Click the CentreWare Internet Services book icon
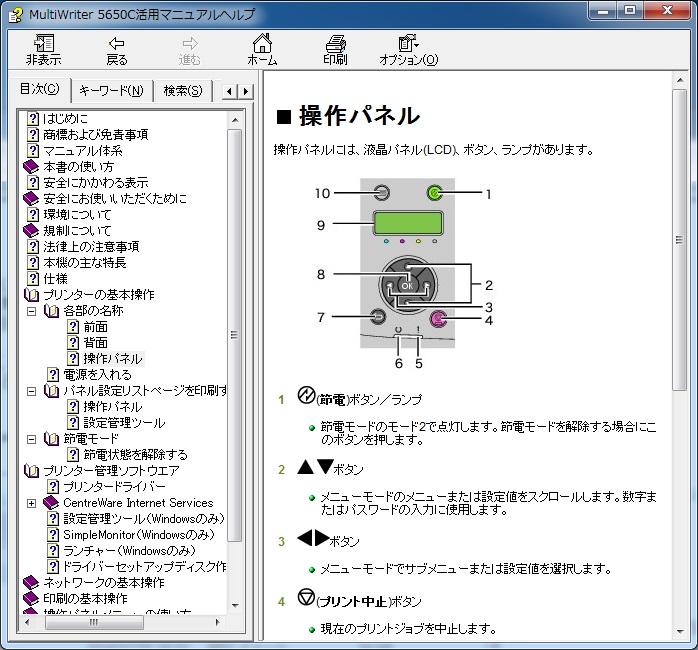698x650 pixels. pyautogui.click(x=52, y=503)
